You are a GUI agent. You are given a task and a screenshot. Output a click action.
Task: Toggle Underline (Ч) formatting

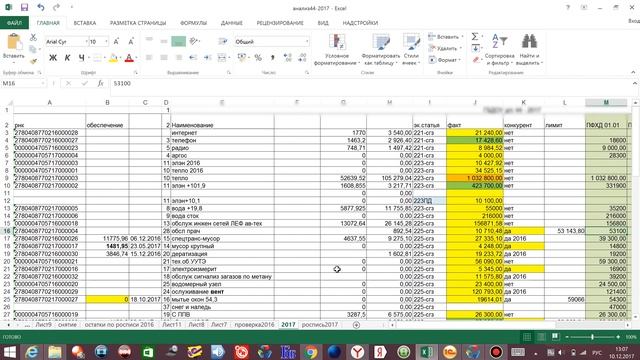click(82, 58)
